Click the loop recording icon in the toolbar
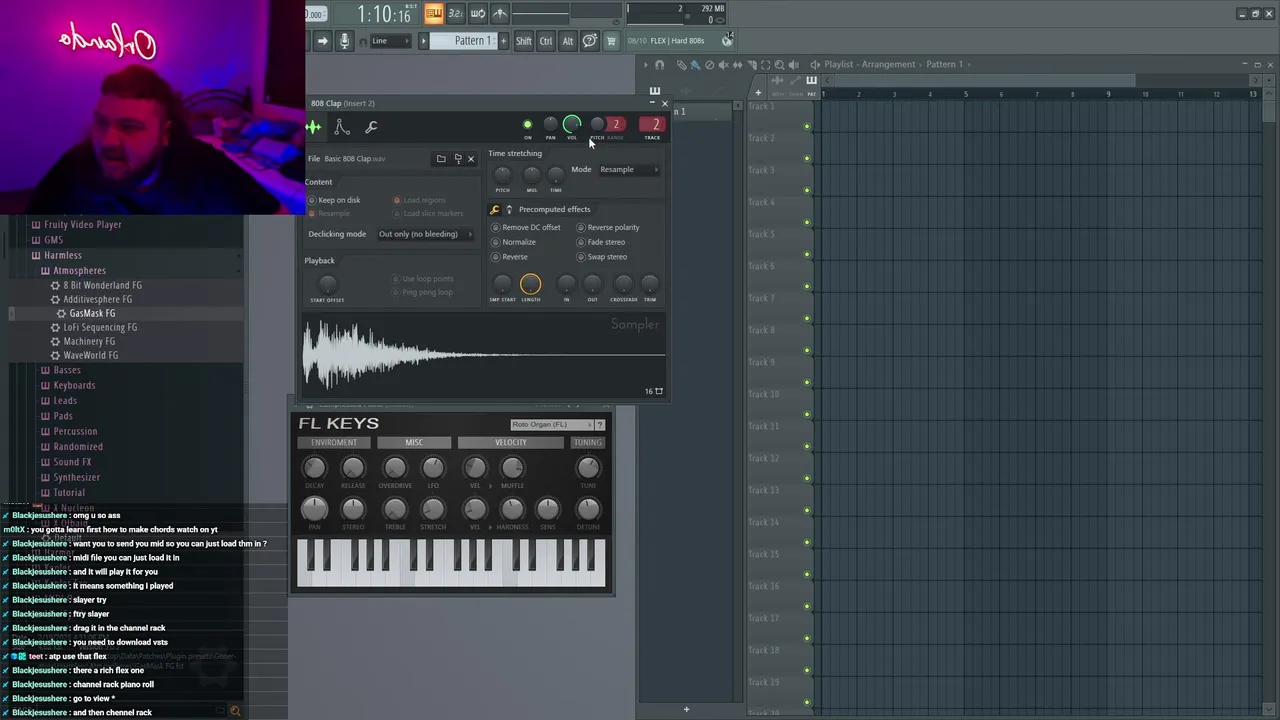 [477, 13]
